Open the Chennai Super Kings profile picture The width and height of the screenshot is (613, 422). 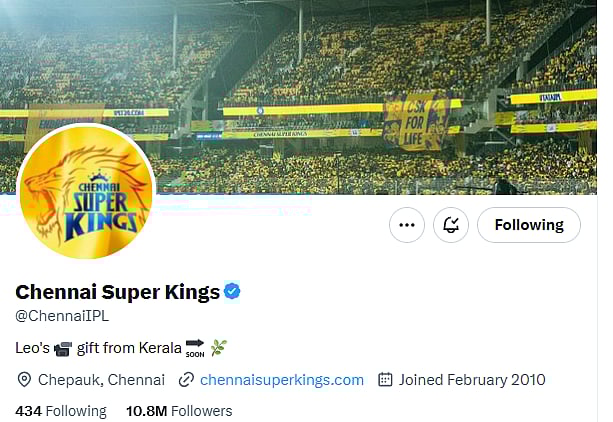pos(86,191)
